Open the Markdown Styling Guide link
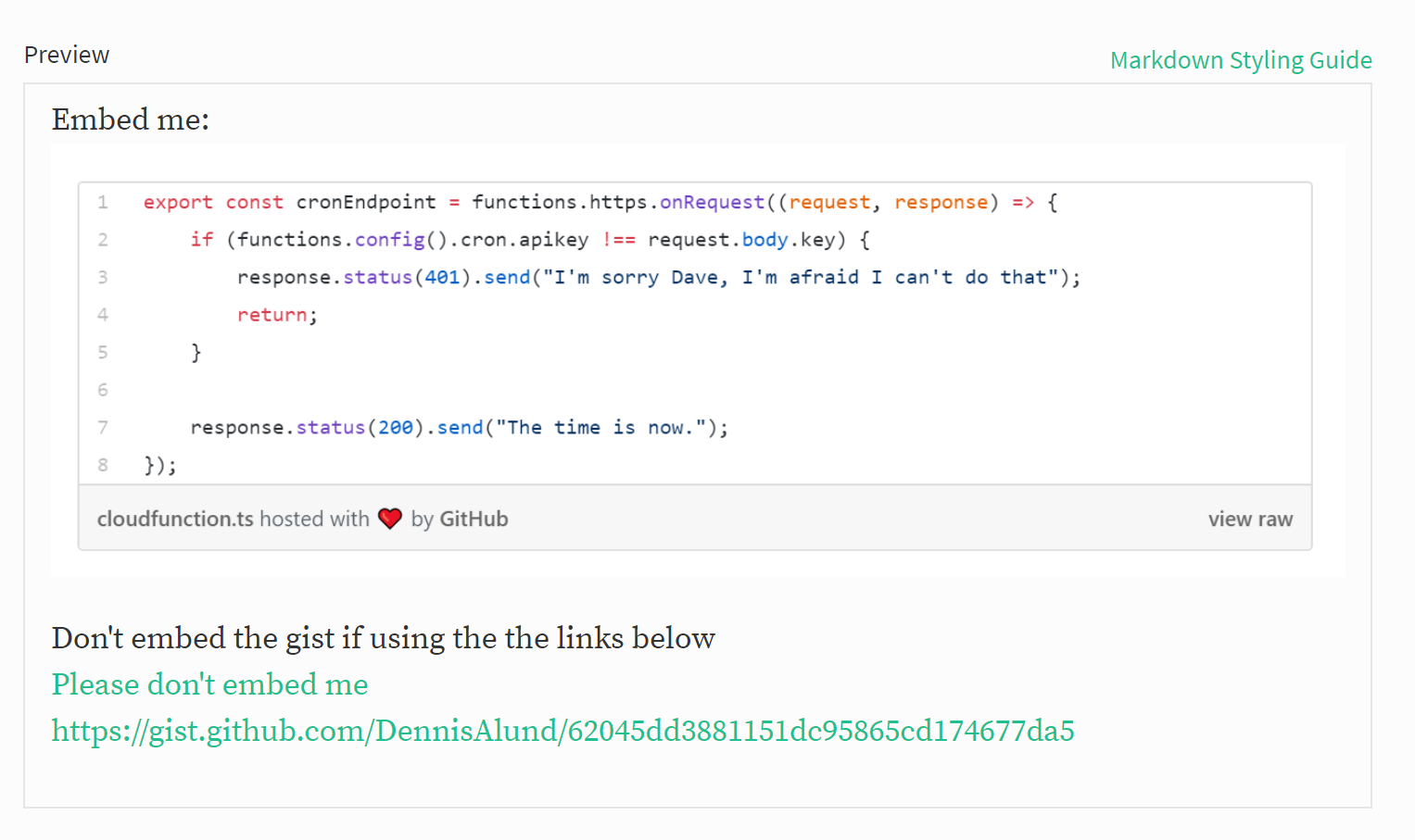 tap(1241, 60)
